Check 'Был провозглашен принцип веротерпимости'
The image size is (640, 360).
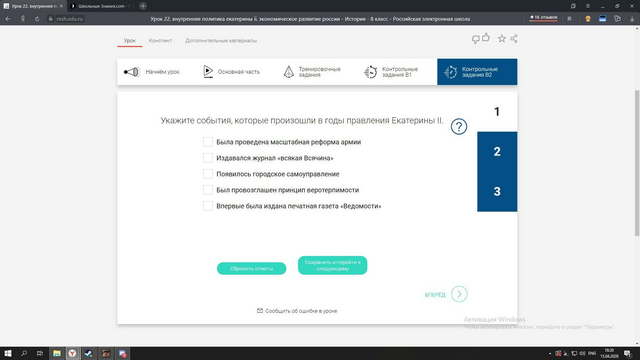(208, 190)
